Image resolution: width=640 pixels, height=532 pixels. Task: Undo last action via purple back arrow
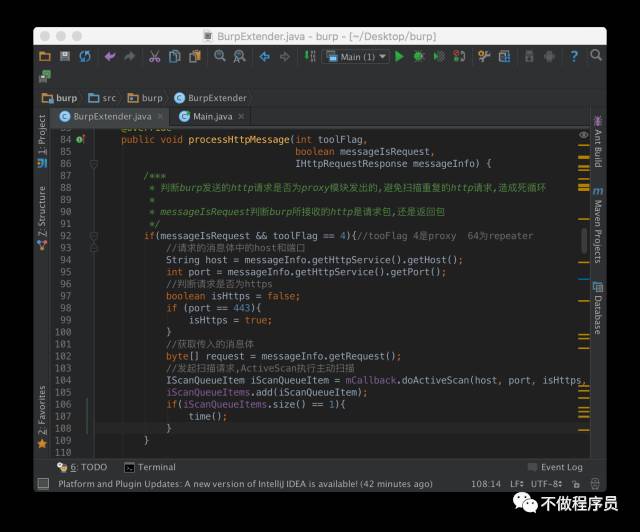click(110, 56)
